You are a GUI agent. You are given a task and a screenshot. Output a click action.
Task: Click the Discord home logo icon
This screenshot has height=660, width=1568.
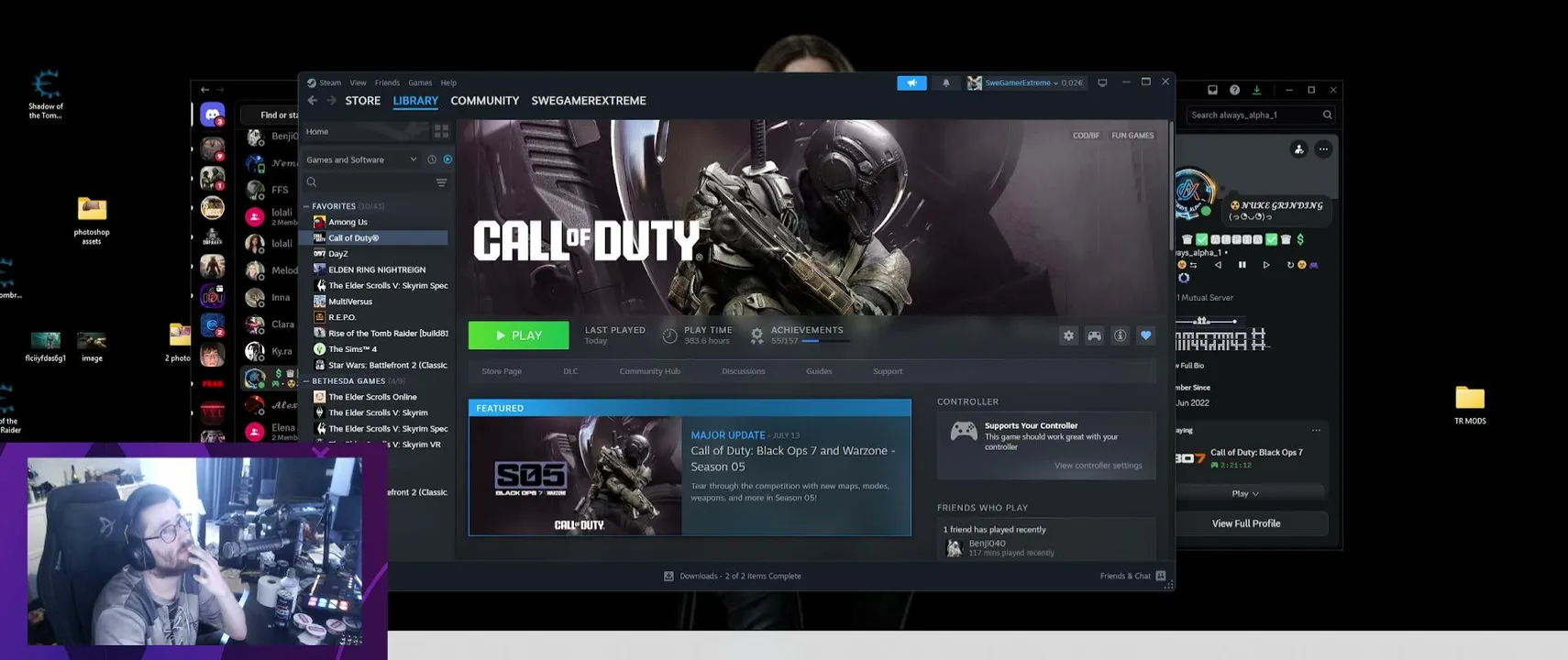coord(213,115)
